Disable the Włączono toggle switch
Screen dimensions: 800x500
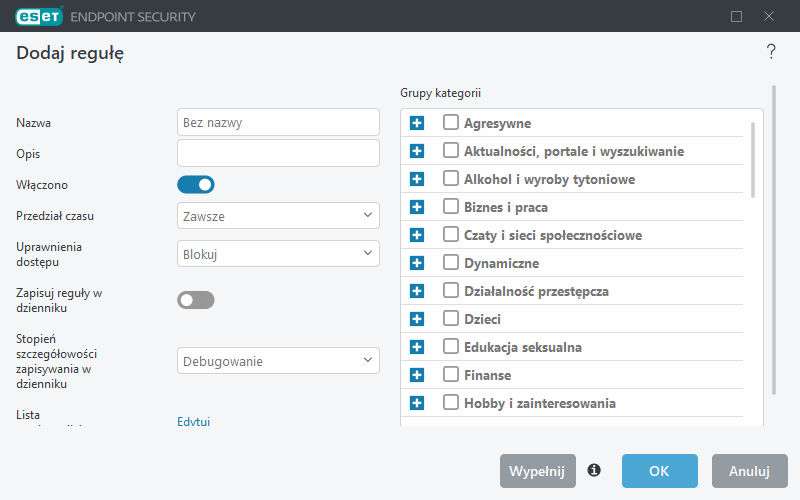pyautogui.click(x=196, y=185)
